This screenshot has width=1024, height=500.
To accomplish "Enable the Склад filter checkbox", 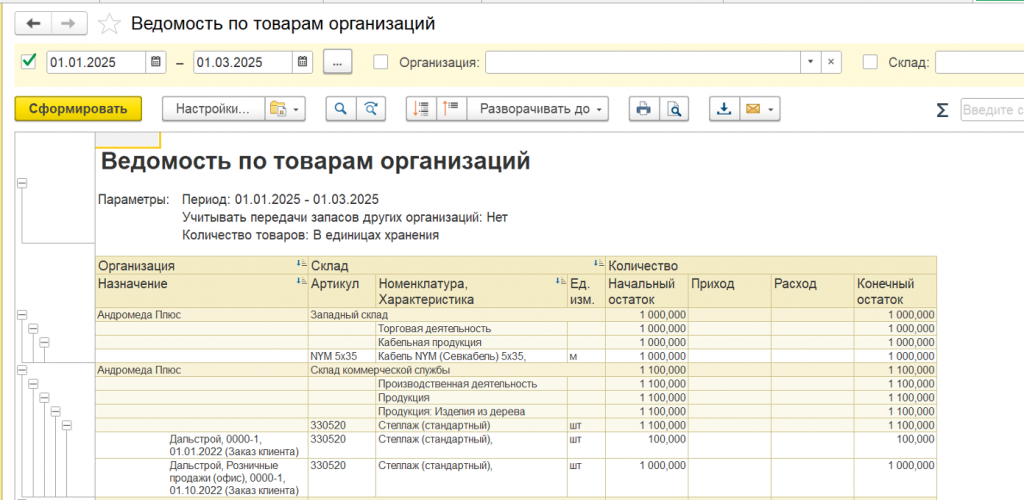I will point(870,62).
